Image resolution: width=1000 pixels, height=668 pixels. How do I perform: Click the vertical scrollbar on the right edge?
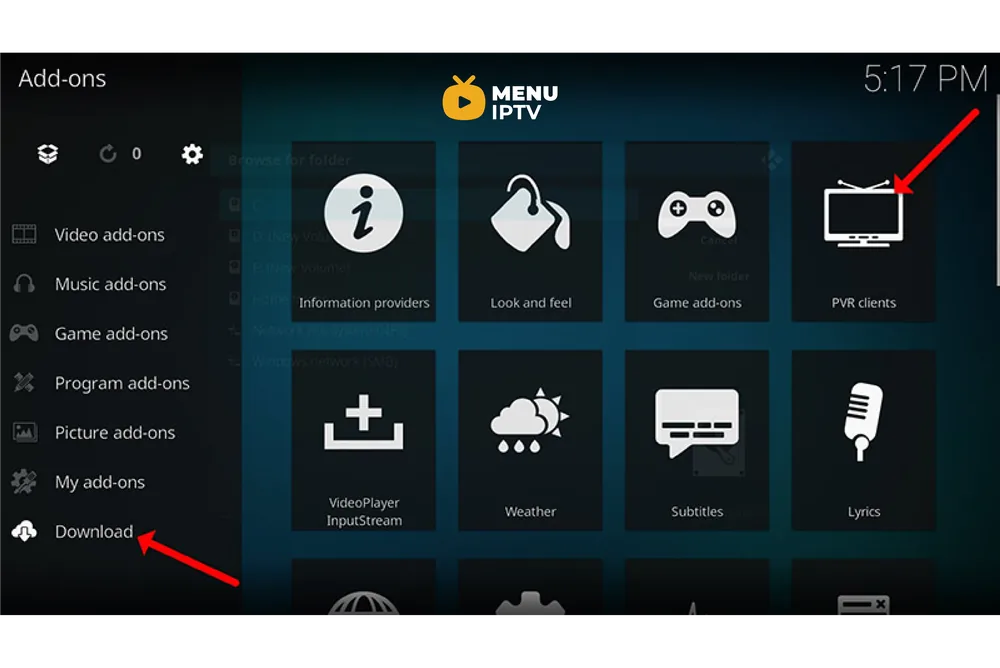pos(997,190)
